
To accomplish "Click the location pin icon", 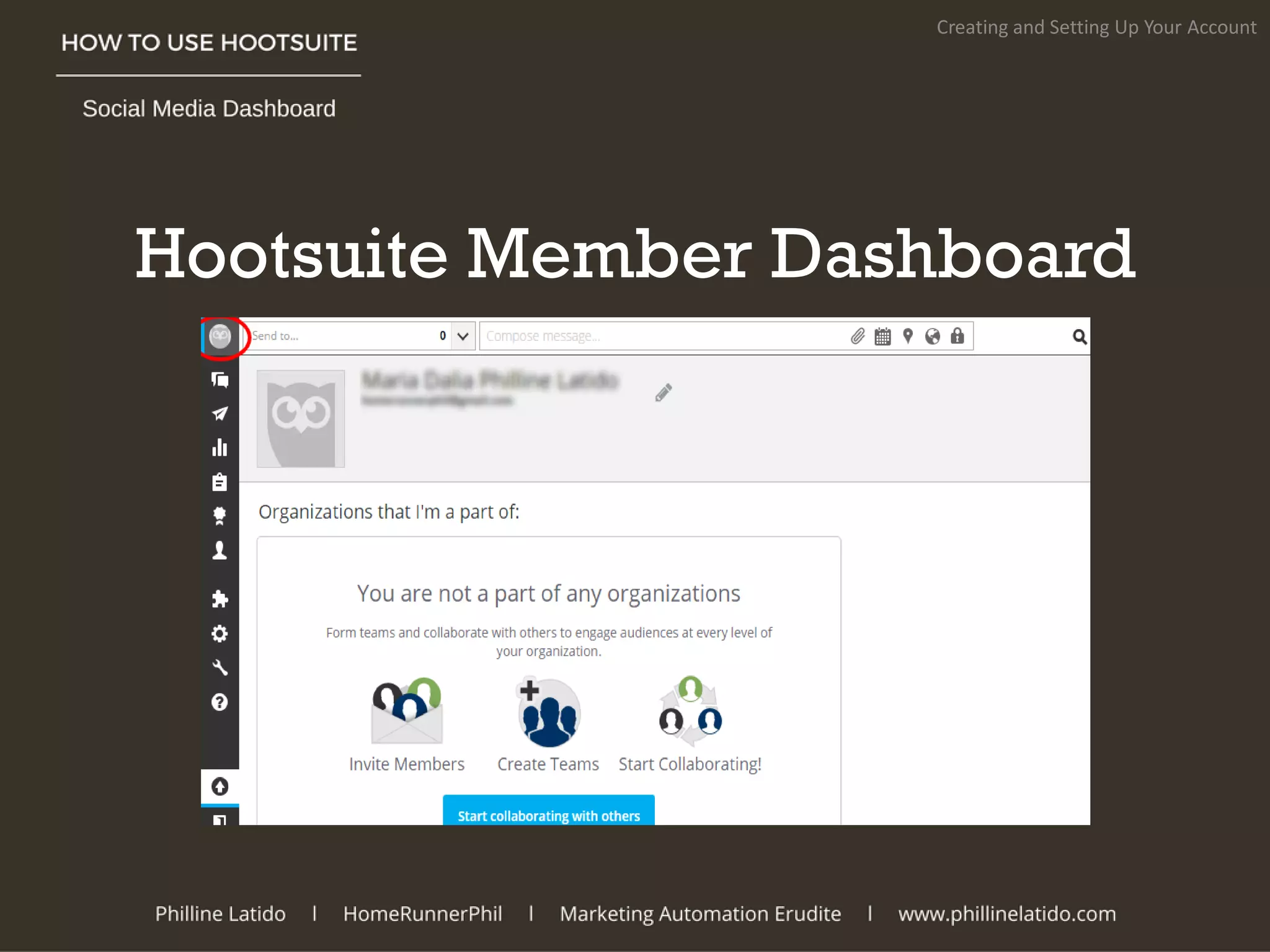I will (908, 336).
